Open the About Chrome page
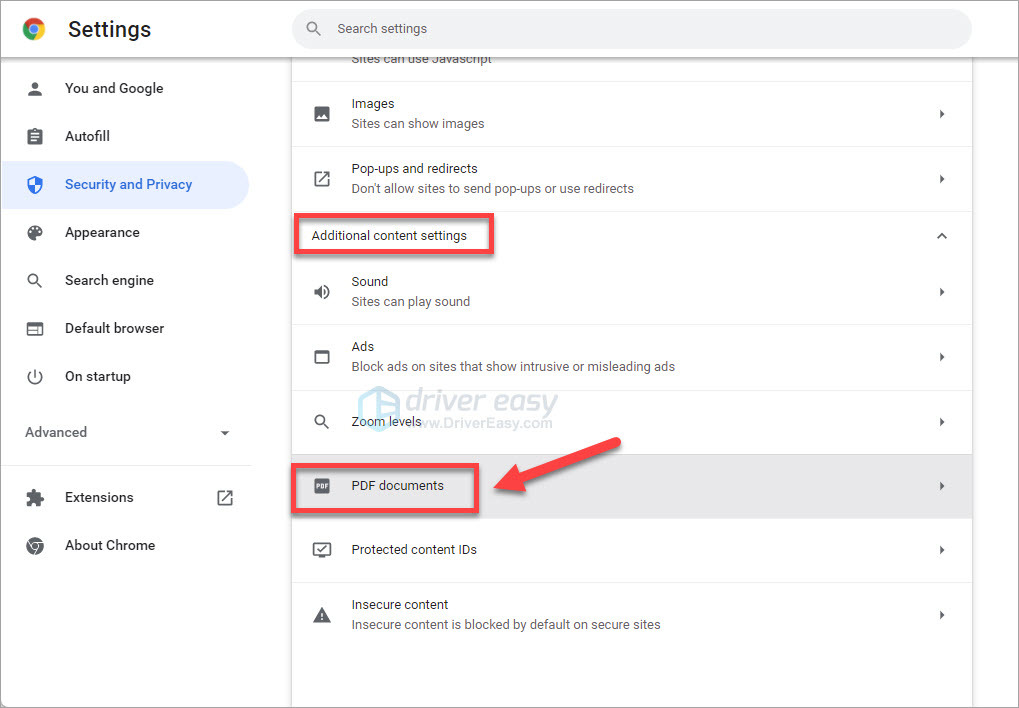Viewport: 1019px width, 708px height. [109, 545]
